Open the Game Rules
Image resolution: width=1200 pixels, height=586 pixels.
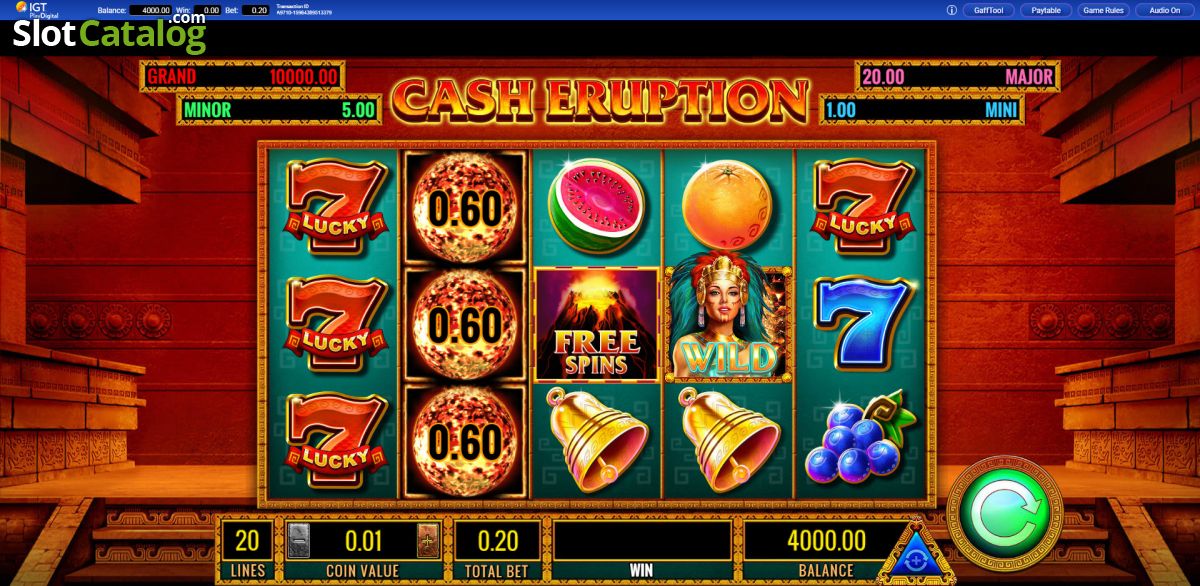tap(1104, 10)
